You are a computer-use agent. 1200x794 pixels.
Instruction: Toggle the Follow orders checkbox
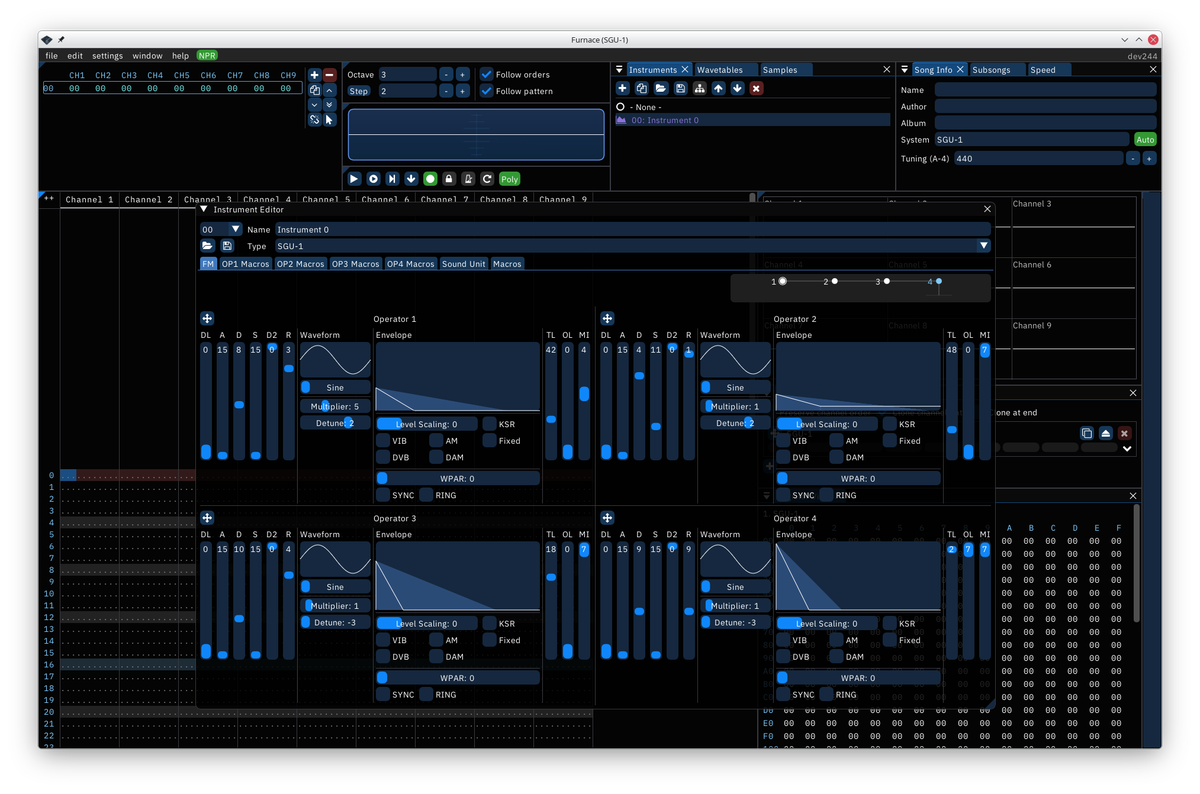(x=487, y=74)
